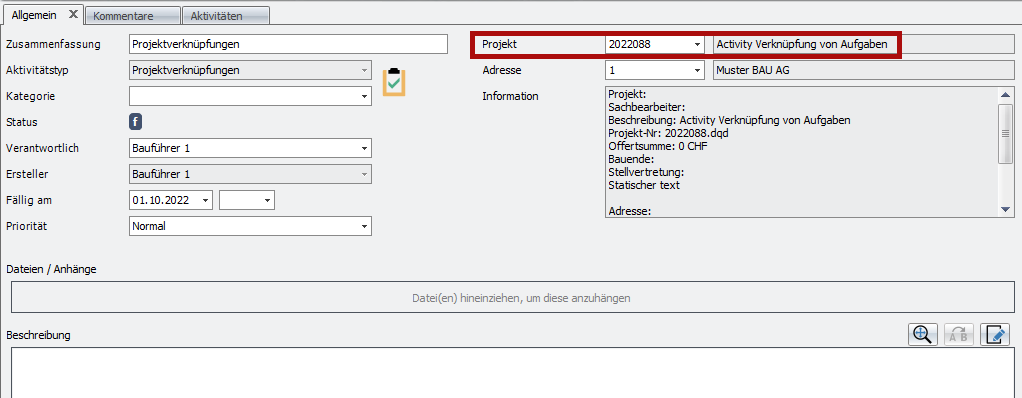1022x398 pixels.
Task: Open the Adresse number dropdown
Action: [697, 70]
